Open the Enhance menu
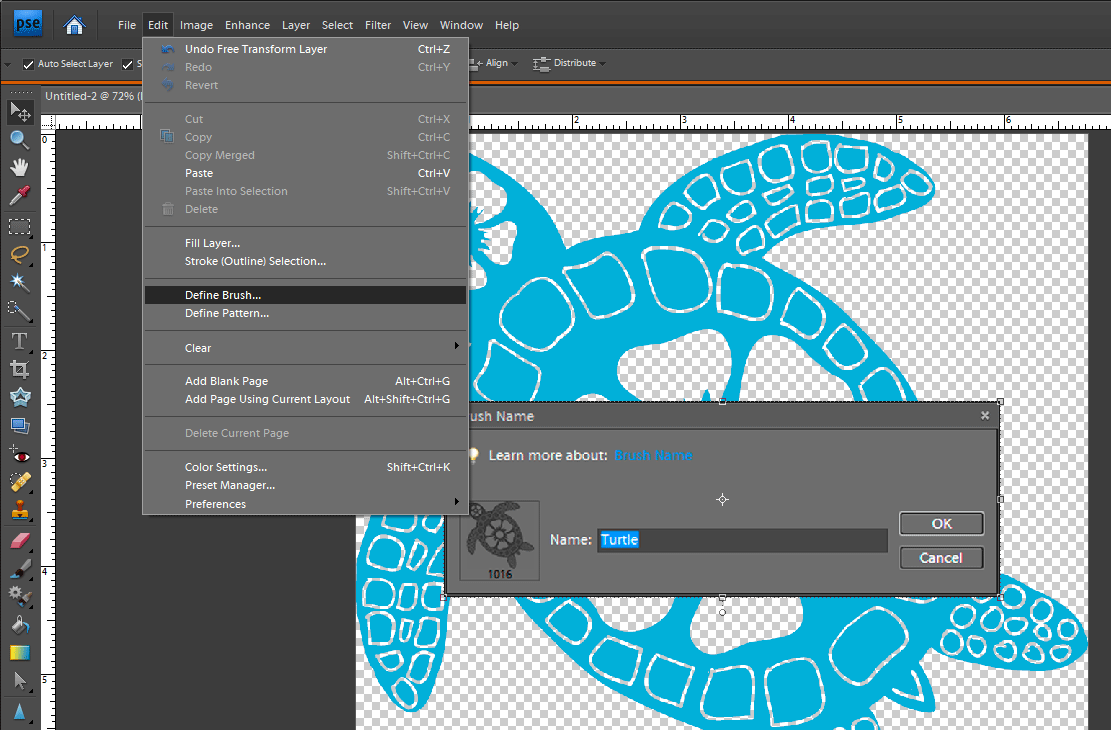The height and width of the screenshot is (730, 1111). click(x=247, y=25)
